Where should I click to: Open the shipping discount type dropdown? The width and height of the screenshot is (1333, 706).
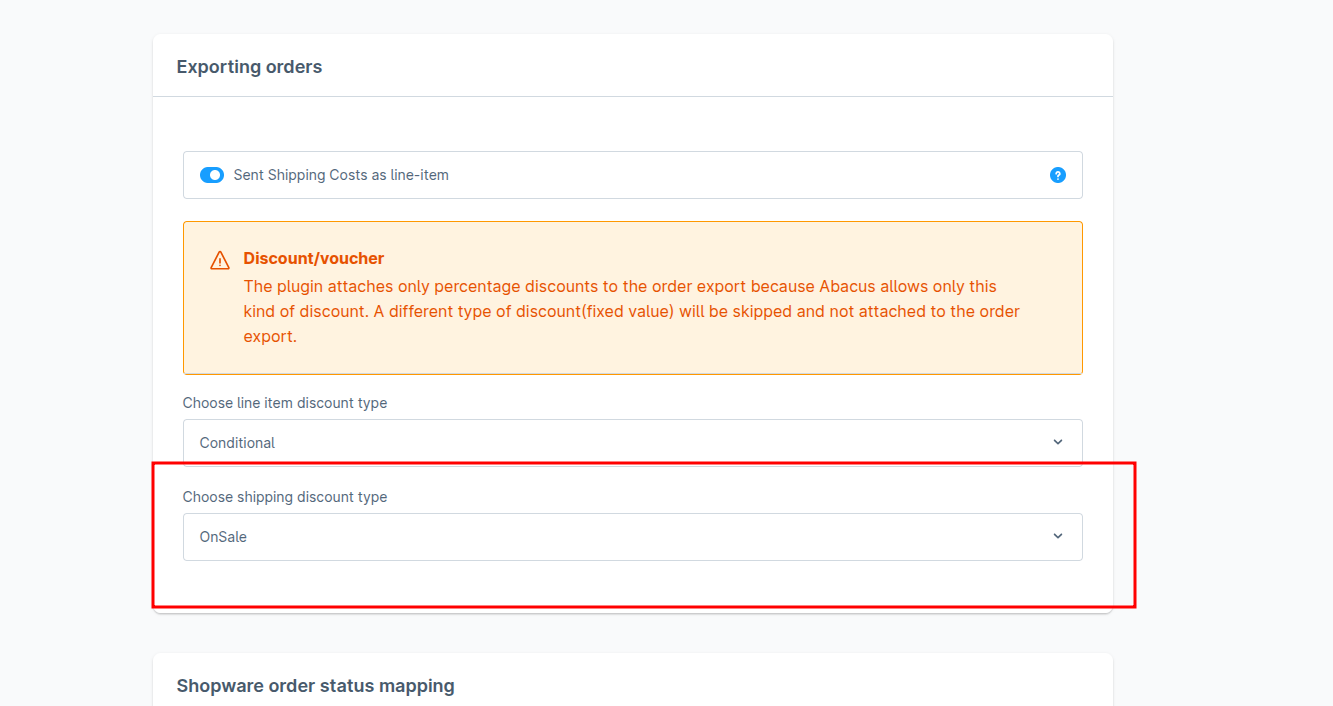(x=632, y=537)
